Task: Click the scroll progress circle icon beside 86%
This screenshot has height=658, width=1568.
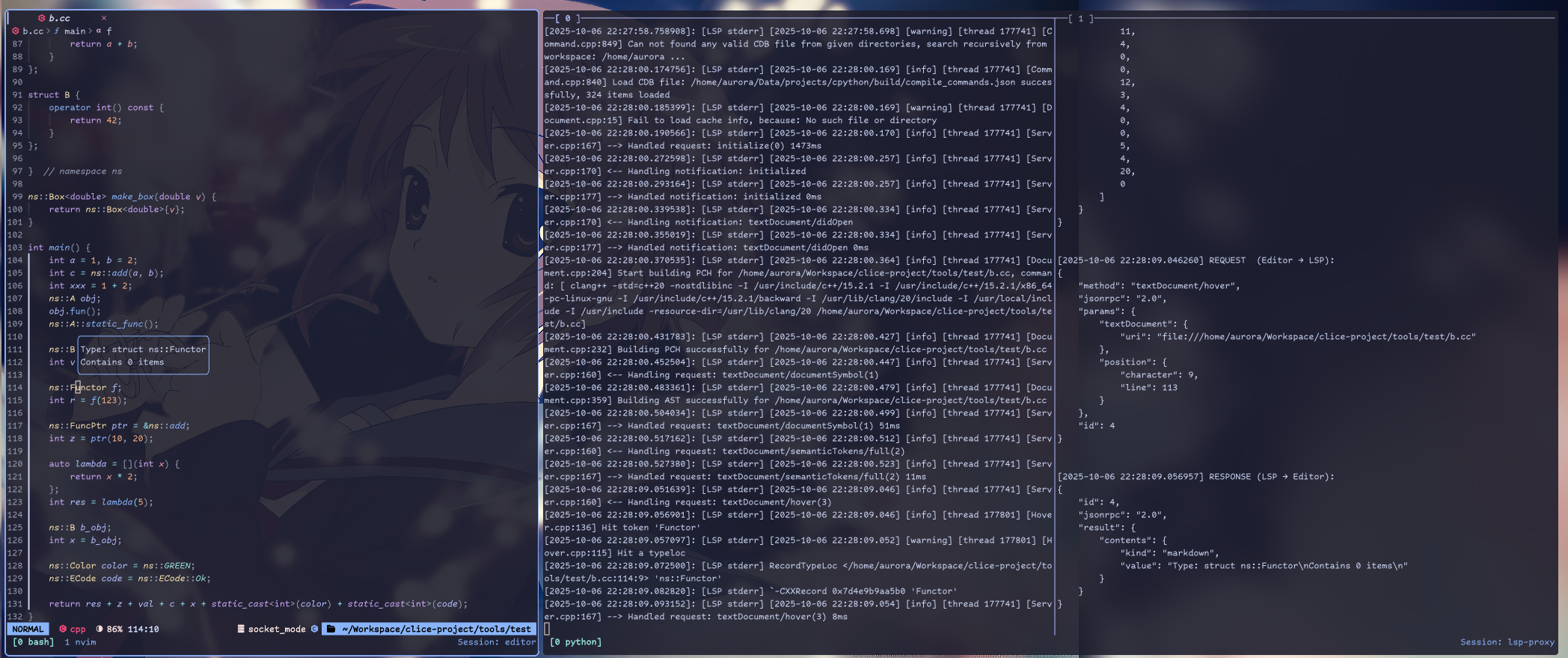Action: [x=99, y=630]
